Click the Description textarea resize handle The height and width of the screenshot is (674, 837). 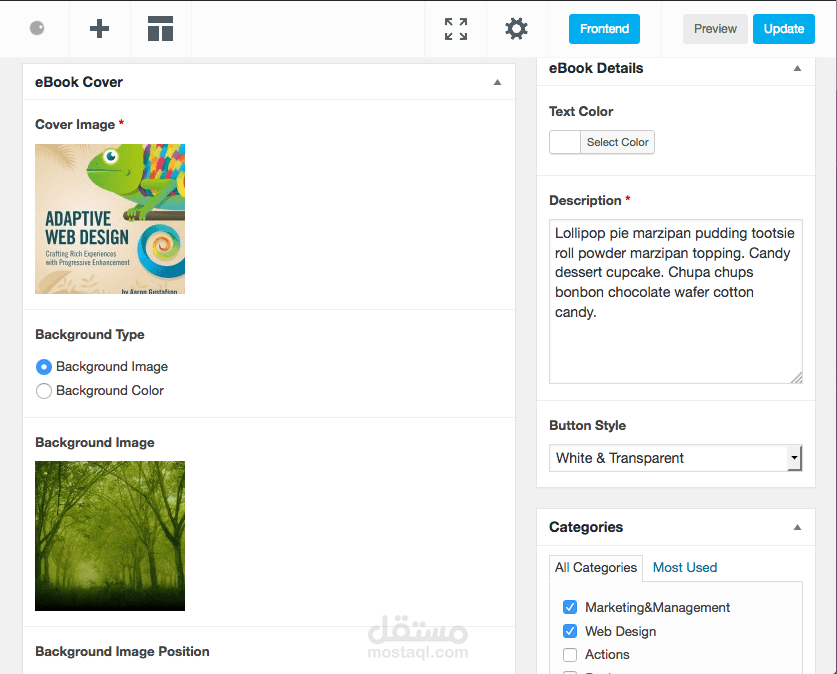tap(796, 378)
